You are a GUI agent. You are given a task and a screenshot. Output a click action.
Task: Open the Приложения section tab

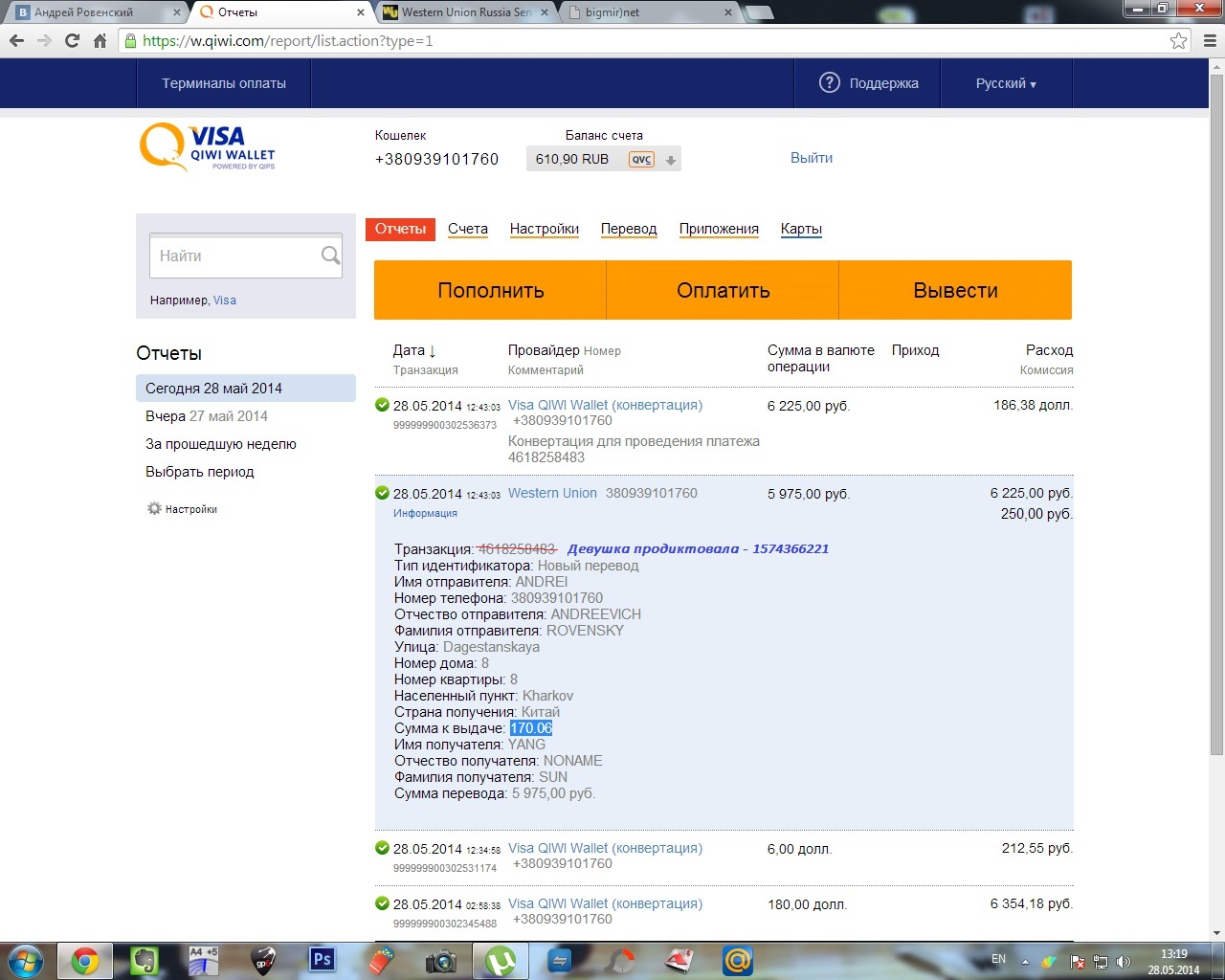coord(719,229)
